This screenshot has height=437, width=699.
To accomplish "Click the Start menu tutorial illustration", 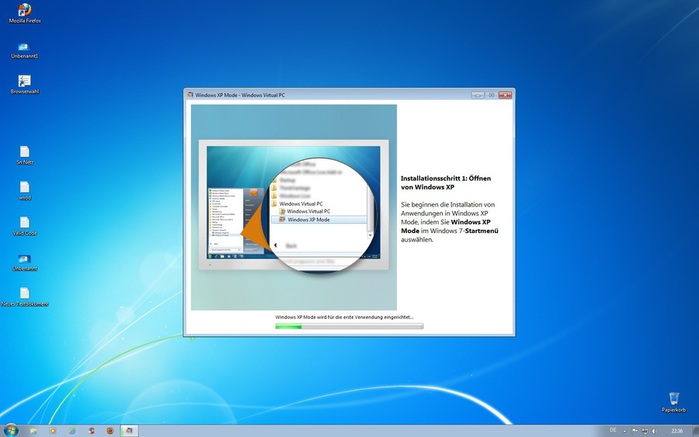I will coord(294,207).
